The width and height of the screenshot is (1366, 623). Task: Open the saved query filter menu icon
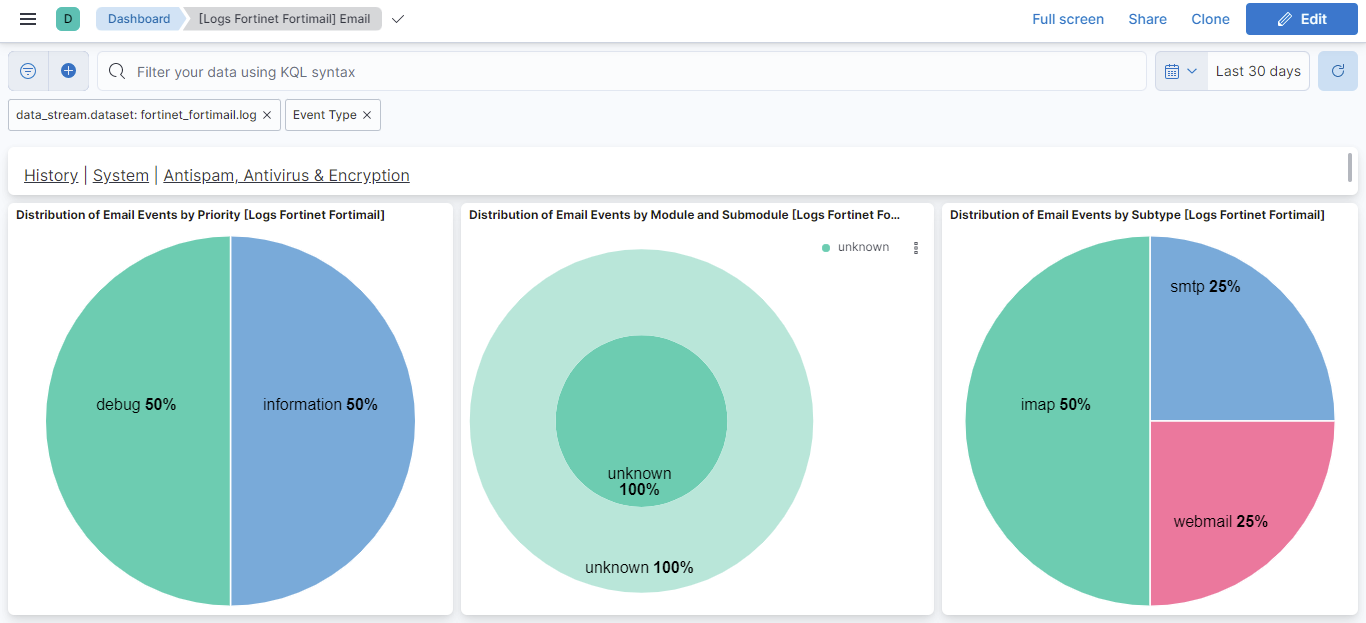[x=28, y=70]
